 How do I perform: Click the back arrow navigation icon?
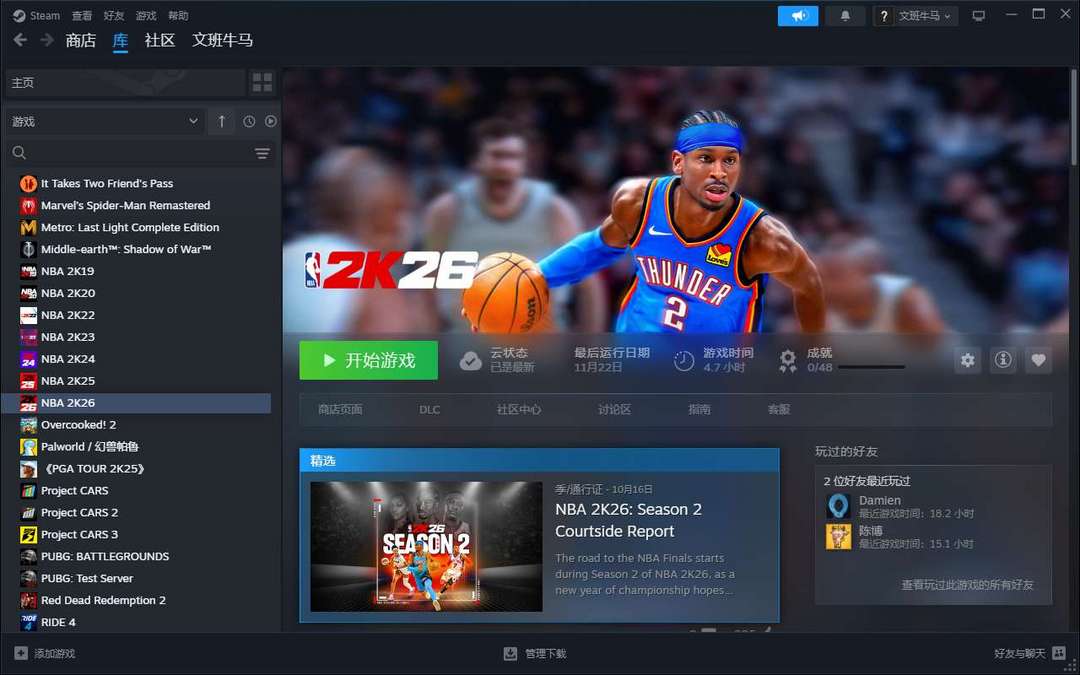pos(20,40)
